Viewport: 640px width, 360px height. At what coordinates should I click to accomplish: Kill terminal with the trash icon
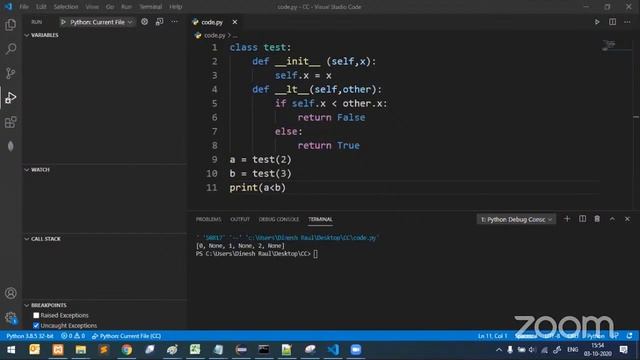tap(597, 219)
